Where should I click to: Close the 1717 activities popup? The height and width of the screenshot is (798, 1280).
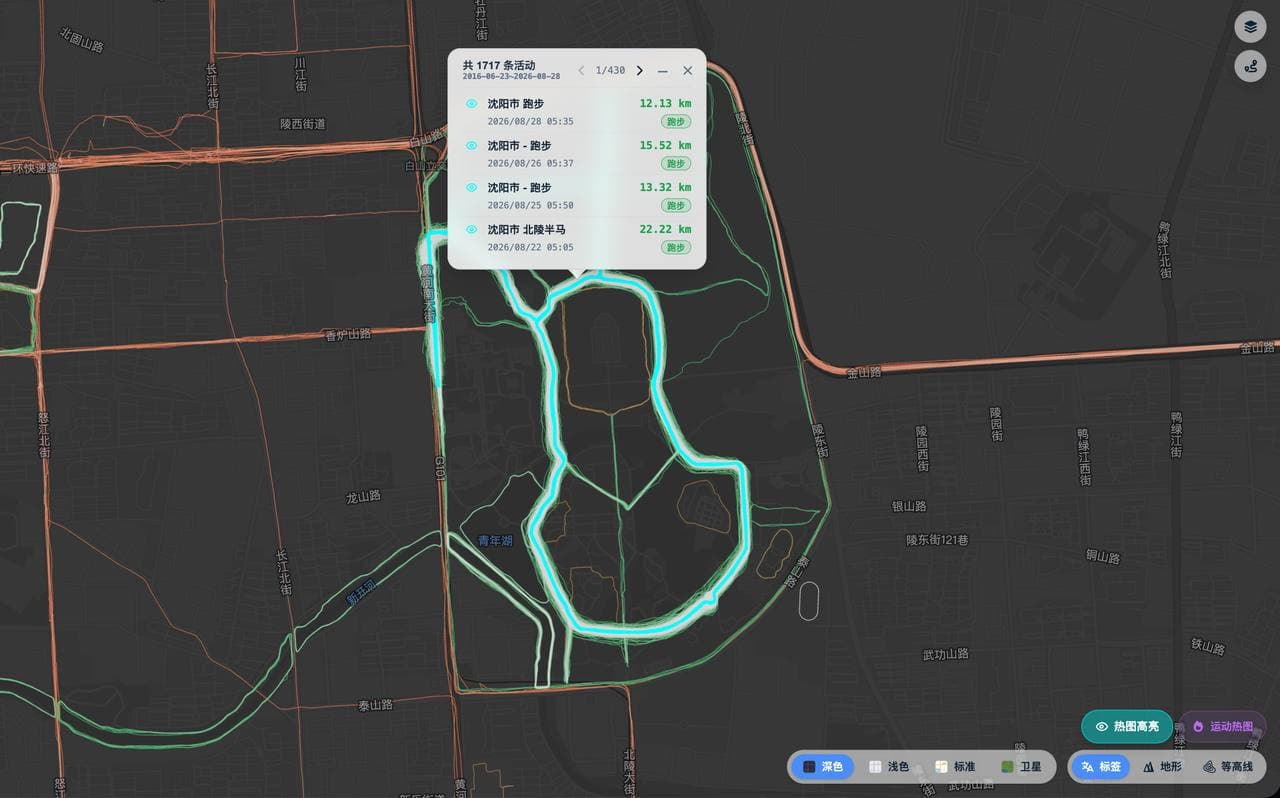(688, 70)
